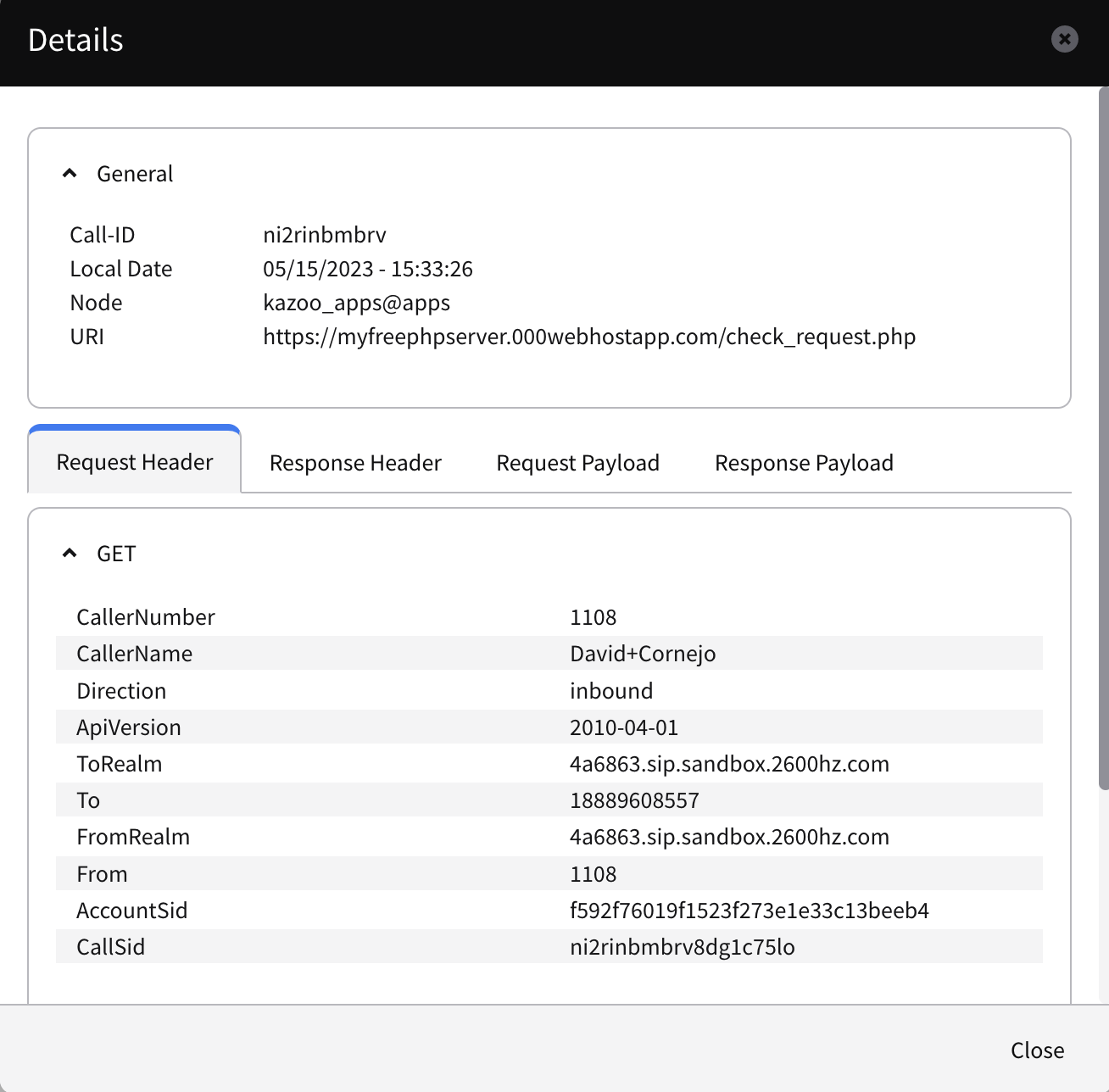The width and height of the screenshot is (1109, 1092).
Task: Click the To number 18889608557
Action: [x=634, y=800]
